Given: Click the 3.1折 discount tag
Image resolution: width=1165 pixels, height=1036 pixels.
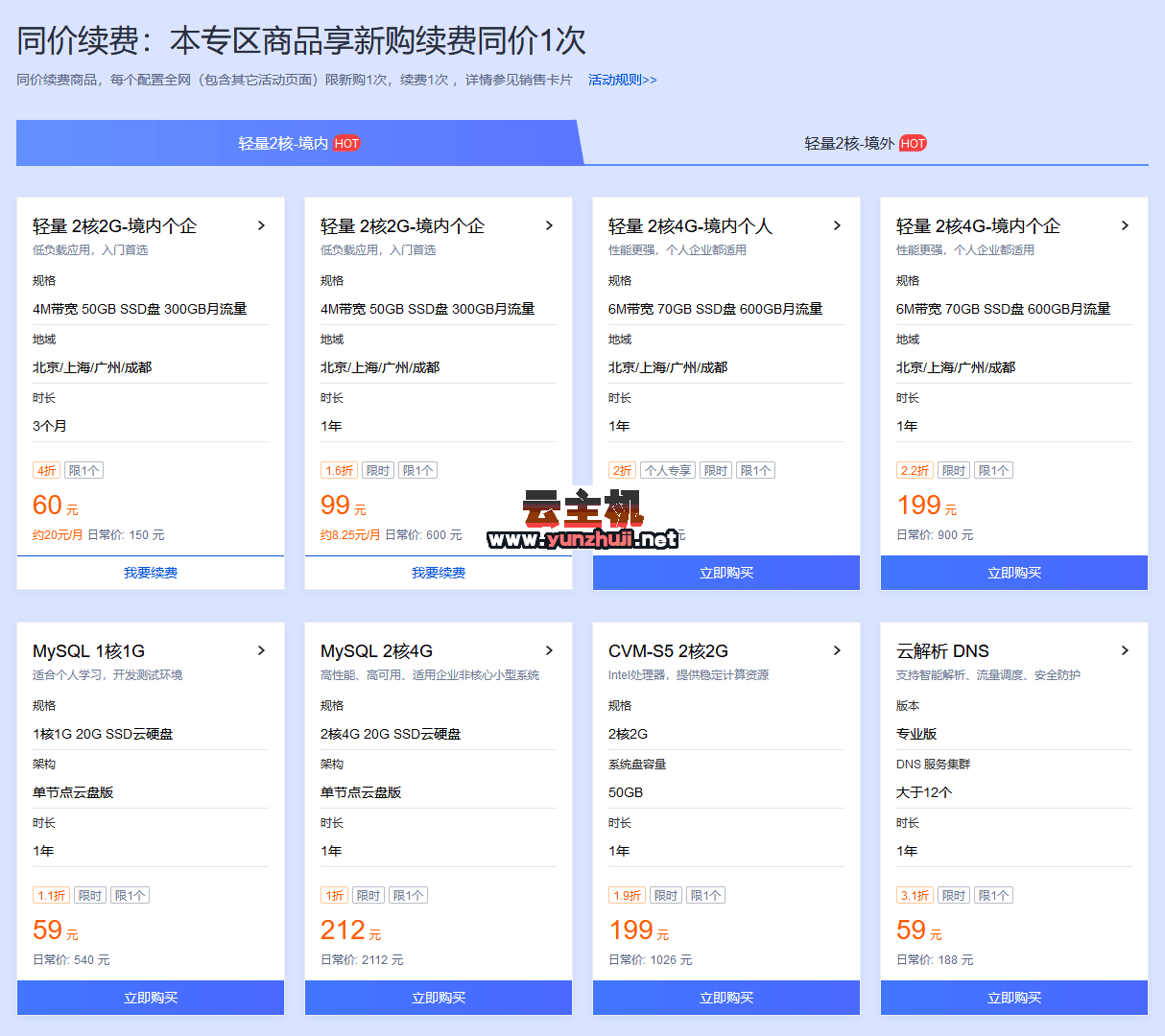Looking at the screenshot, I should [915, 895].
